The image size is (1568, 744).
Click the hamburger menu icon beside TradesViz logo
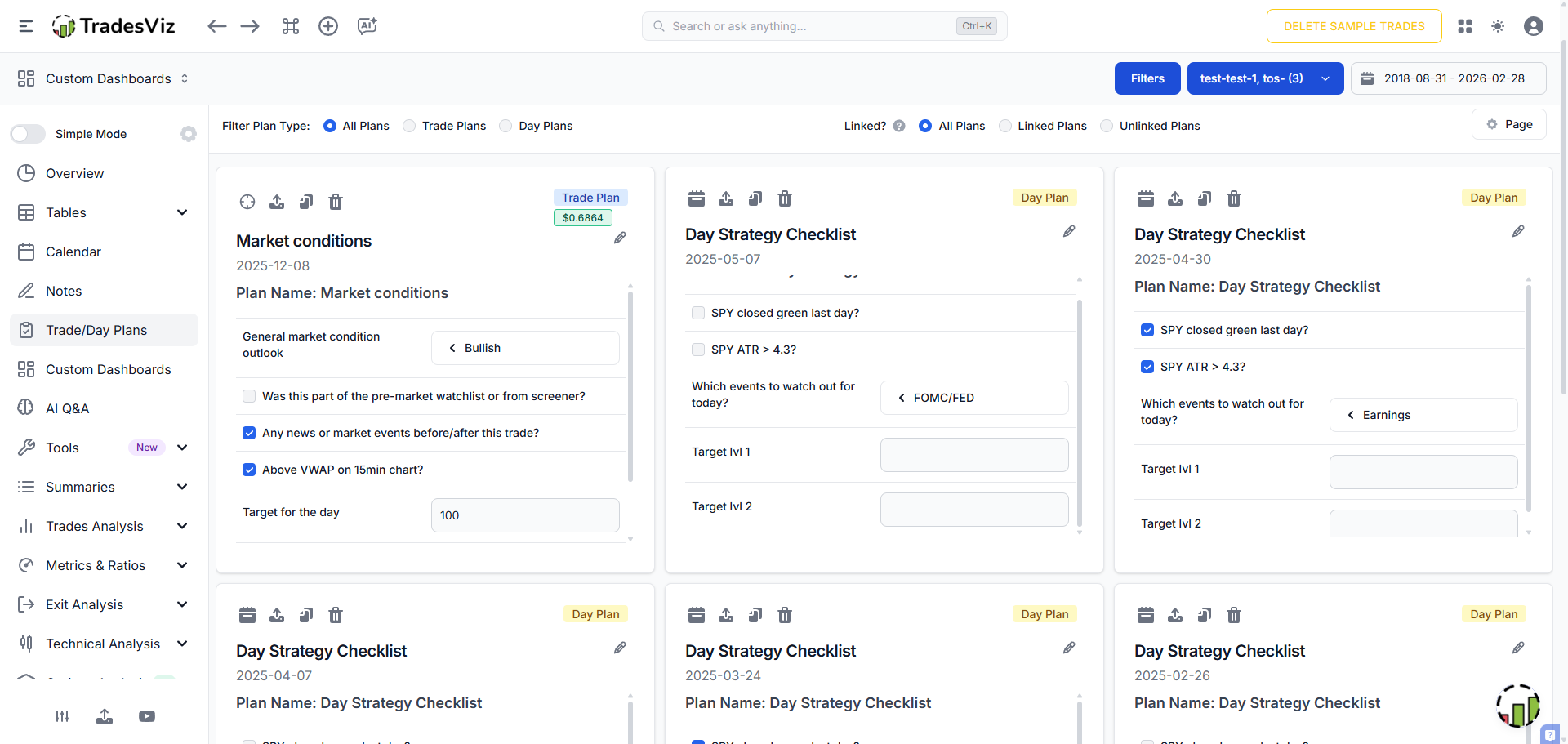(x=26, y=26)
